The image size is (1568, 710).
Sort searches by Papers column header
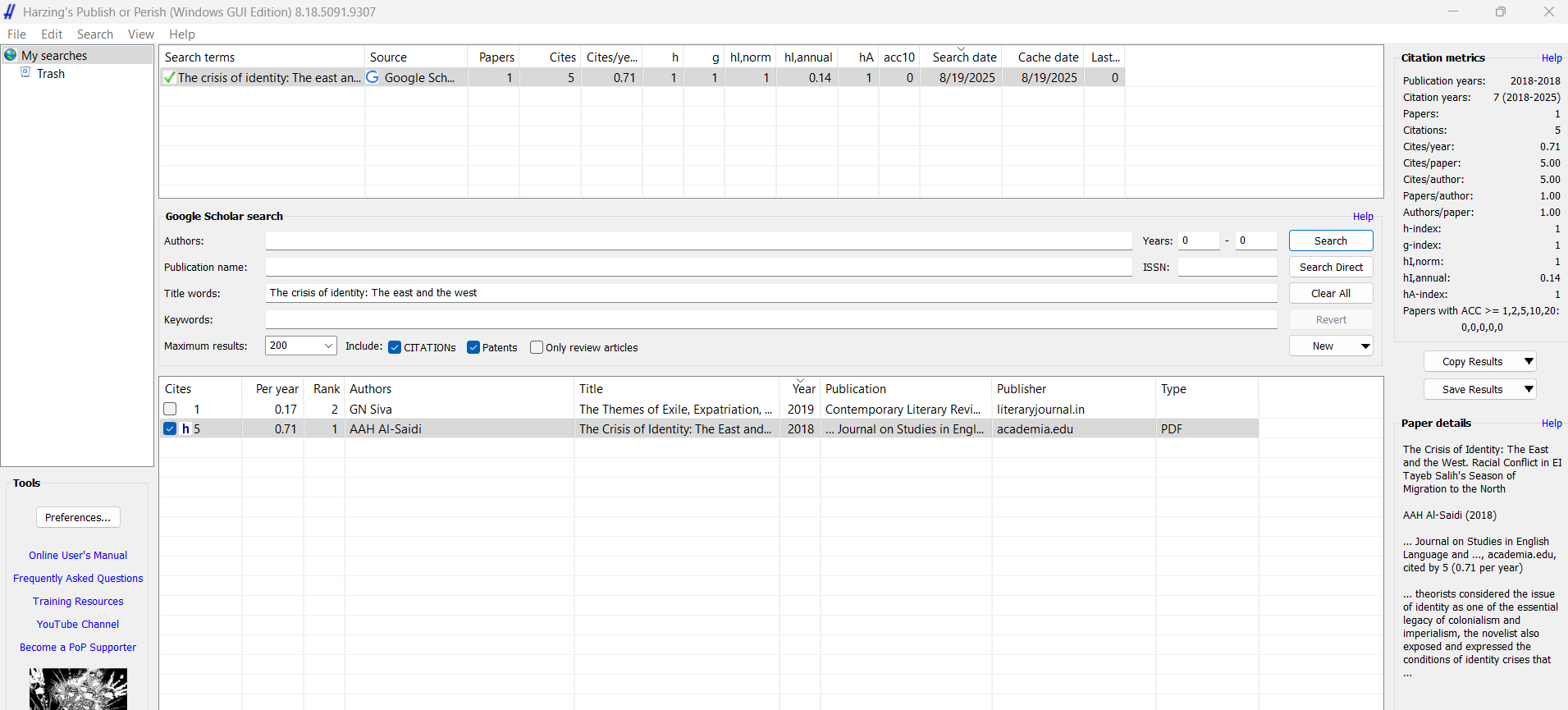(x=493, y=57)
